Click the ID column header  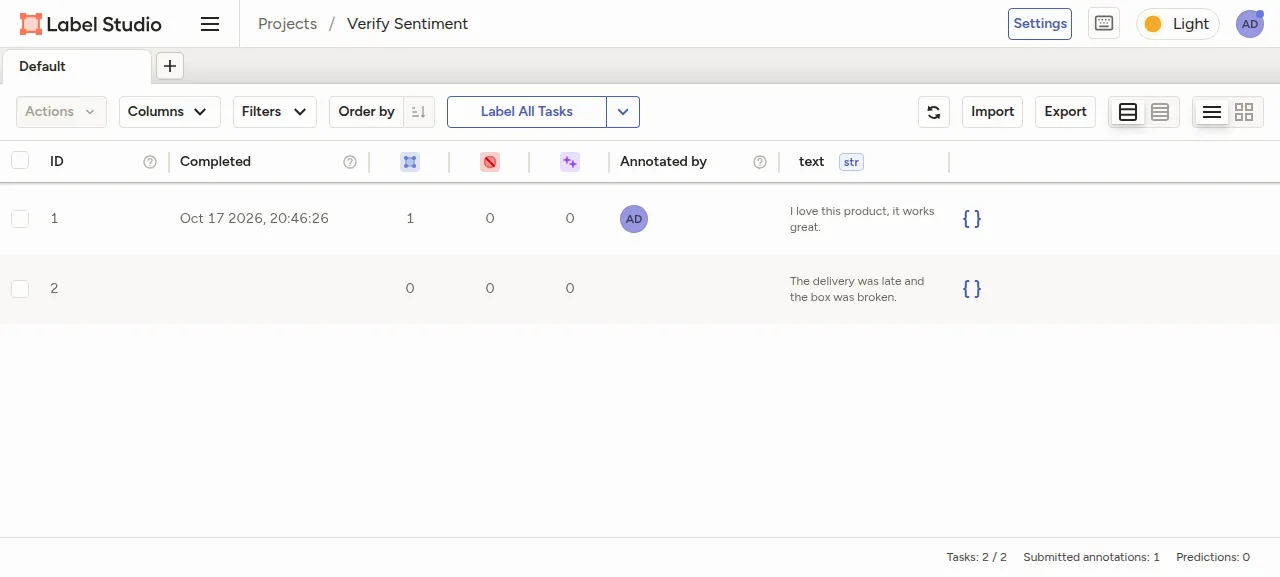(x=57, y=162)
